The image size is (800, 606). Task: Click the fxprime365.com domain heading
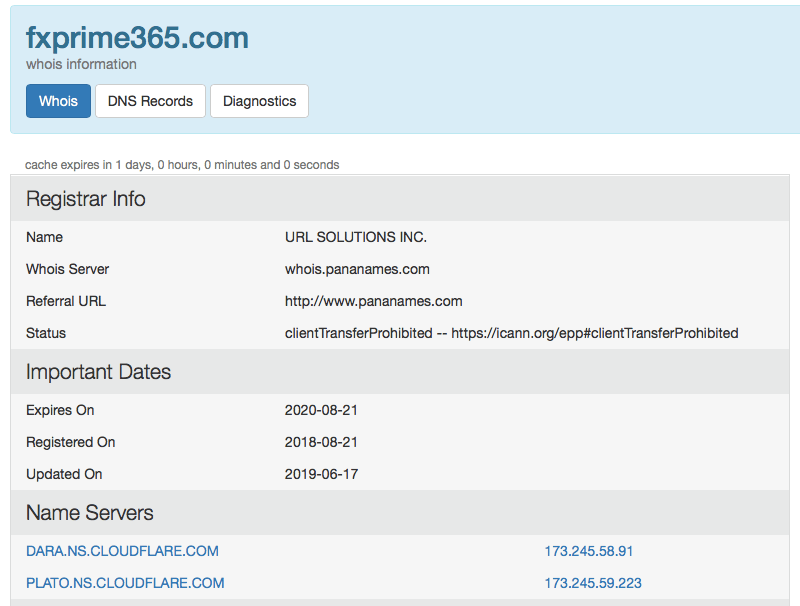(137, 38)
